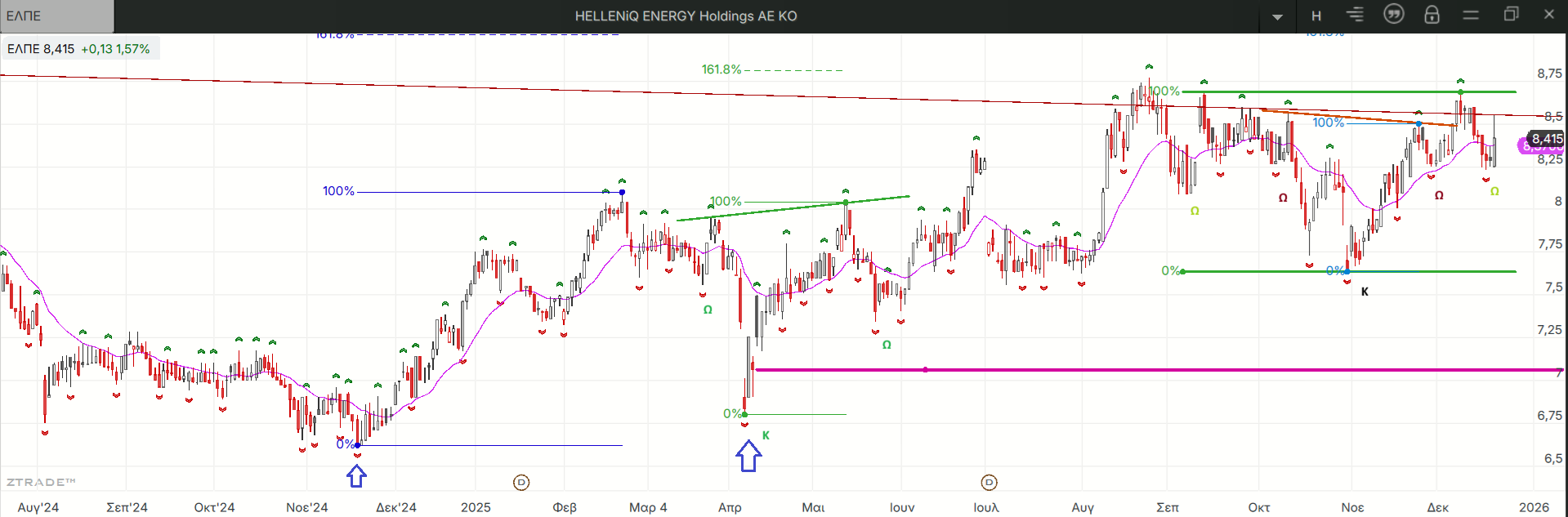Click the dividend D marker near Ιουλ
Screen dimensions: 1568x517
click(x=989, y=483)
